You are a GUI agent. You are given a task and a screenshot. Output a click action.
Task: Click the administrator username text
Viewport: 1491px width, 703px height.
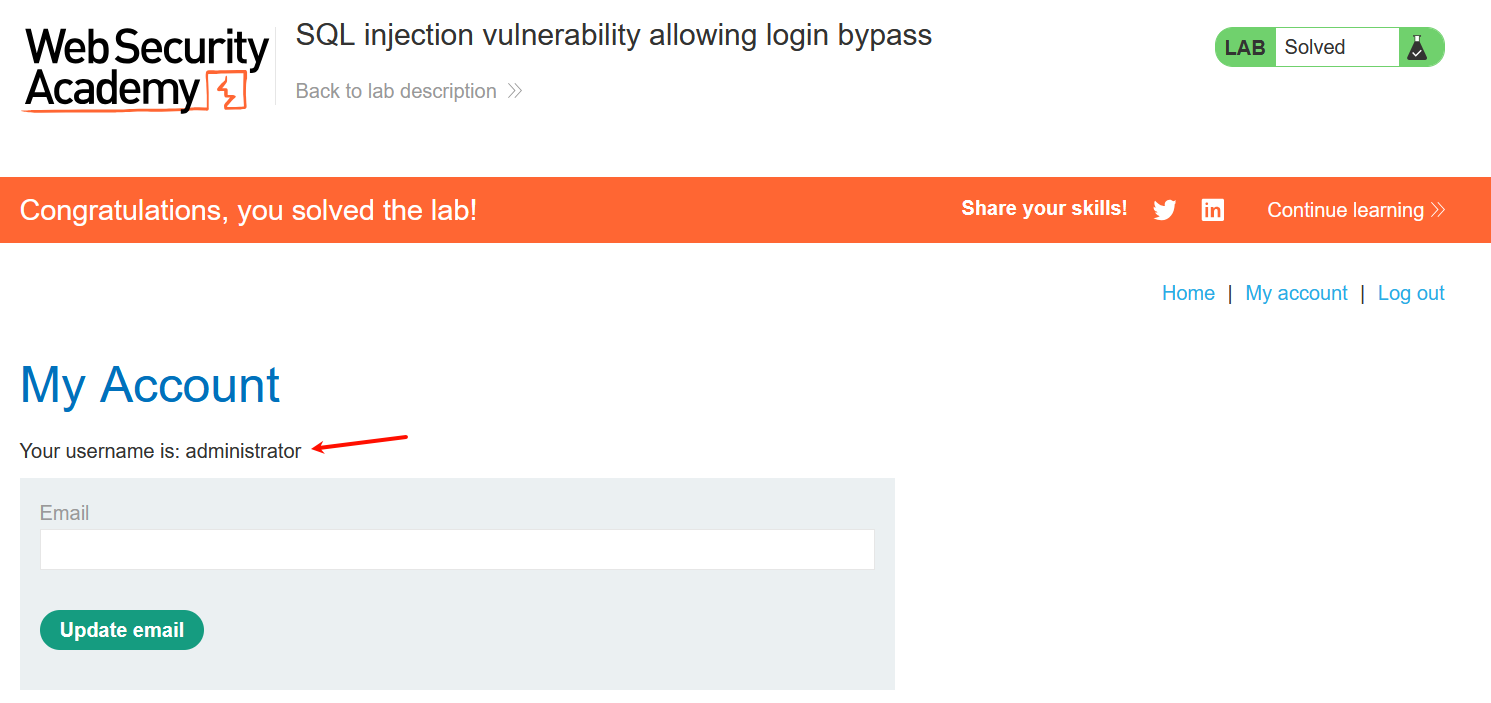coord(243,451)
